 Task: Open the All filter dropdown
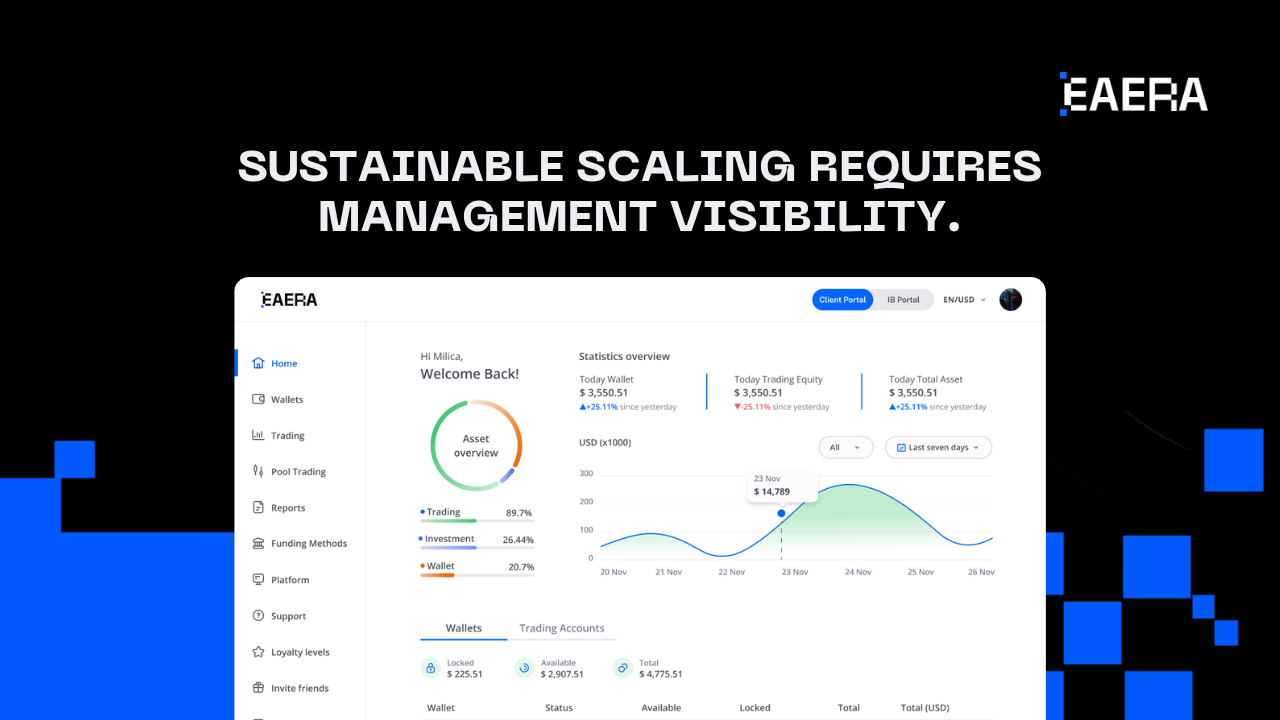click(846, 447)
